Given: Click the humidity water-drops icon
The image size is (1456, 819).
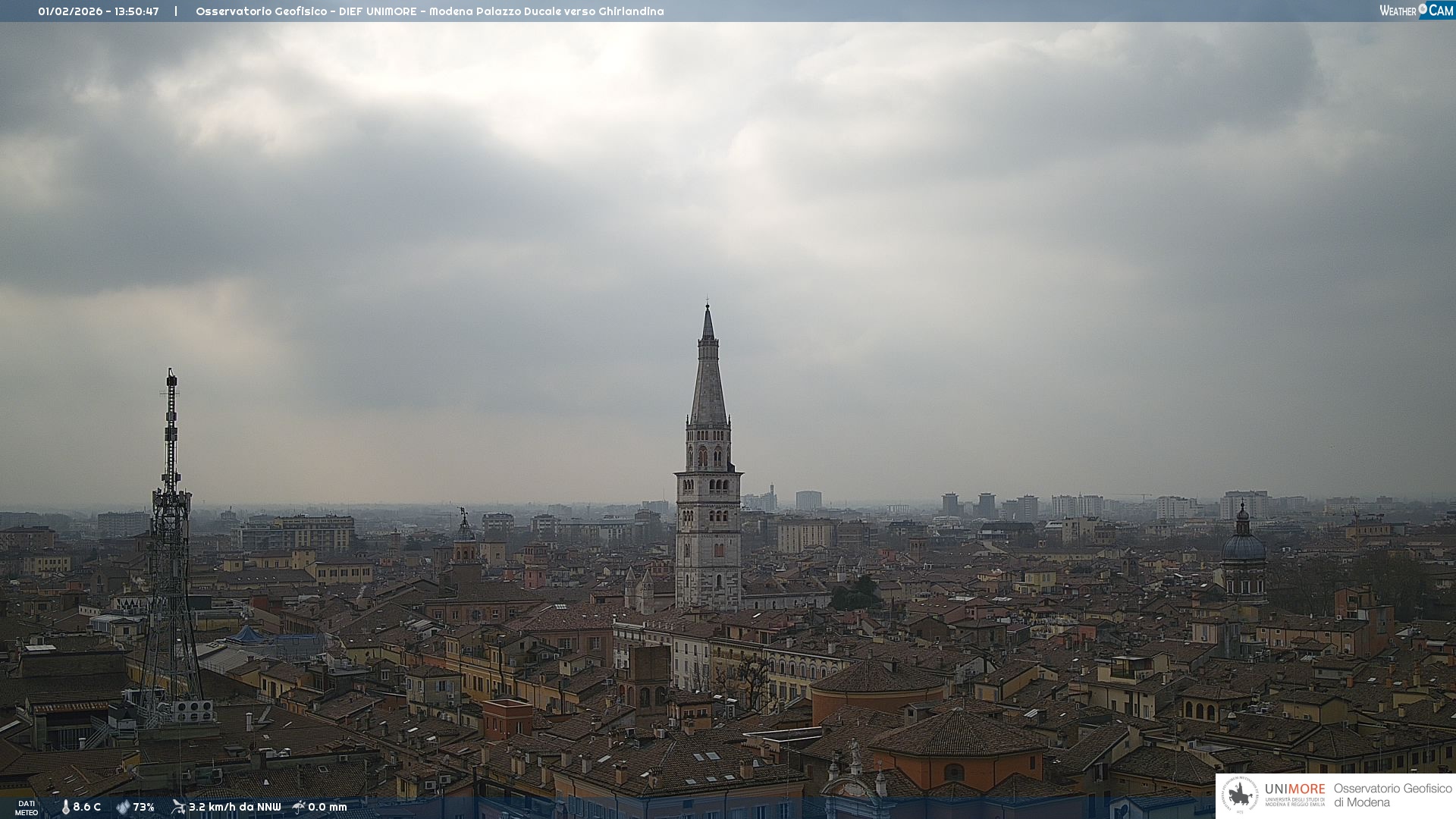Looking at the screenshot, I should pos(123,807).
